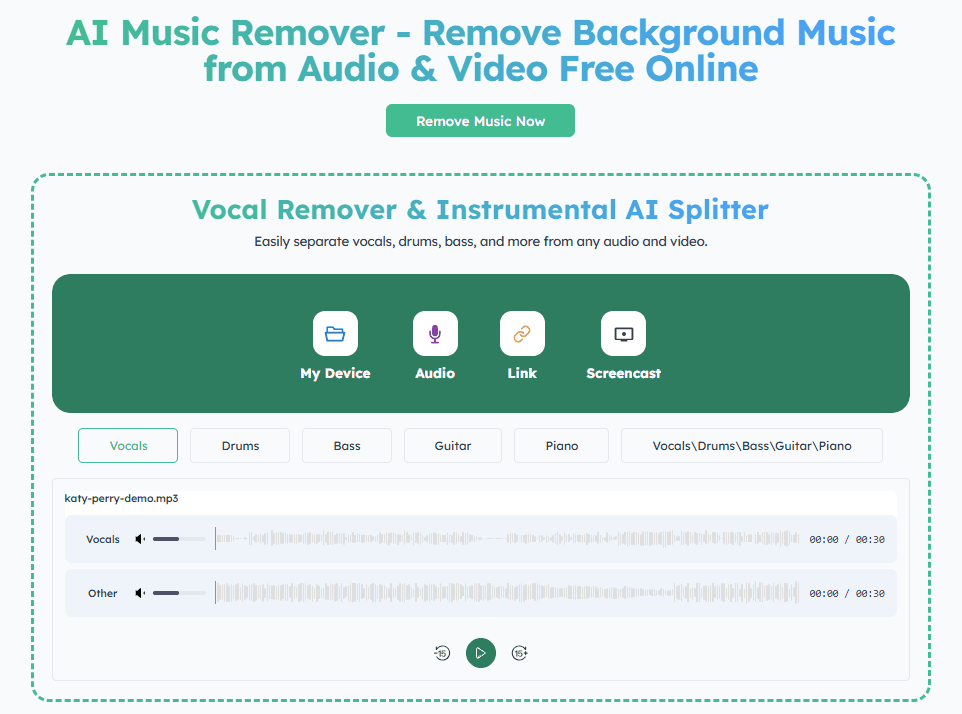The image size is (962, 714).
Task: Choose the Guitar tab
Action: tap(453, 446)
